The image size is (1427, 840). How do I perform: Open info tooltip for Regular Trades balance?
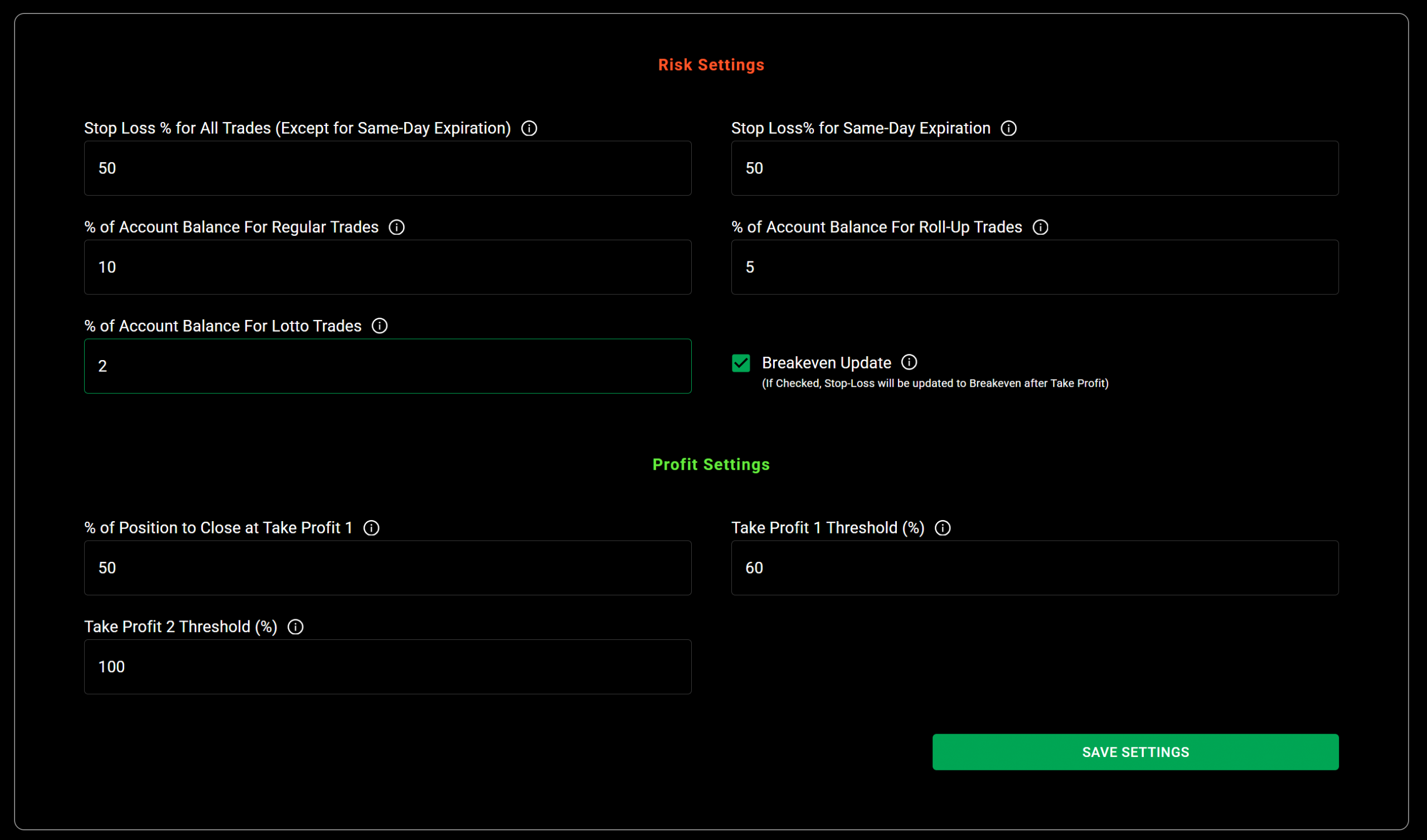click(x=396, y=227)
